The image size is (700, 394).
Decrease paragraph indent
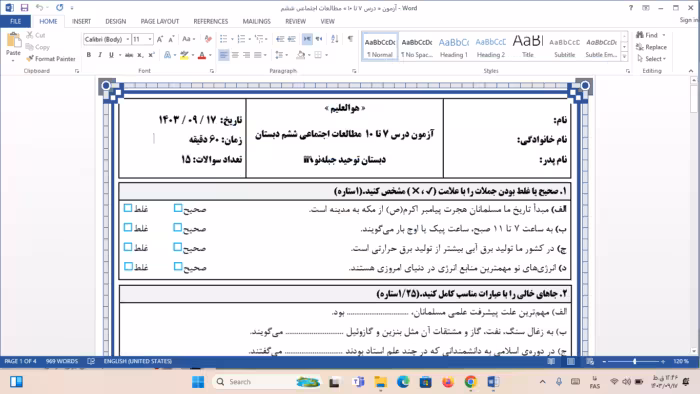280,39
